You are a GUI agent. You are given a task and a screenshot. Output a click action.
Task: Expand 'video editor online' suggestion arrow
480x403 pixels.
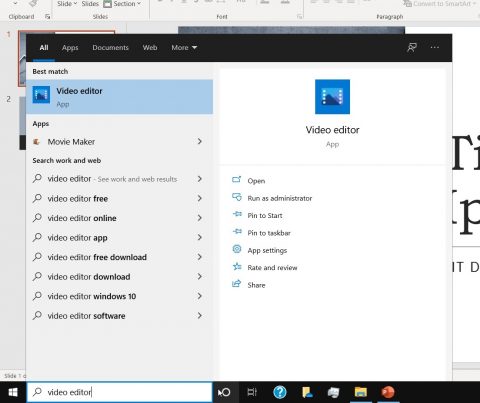(x=200, y=218)
